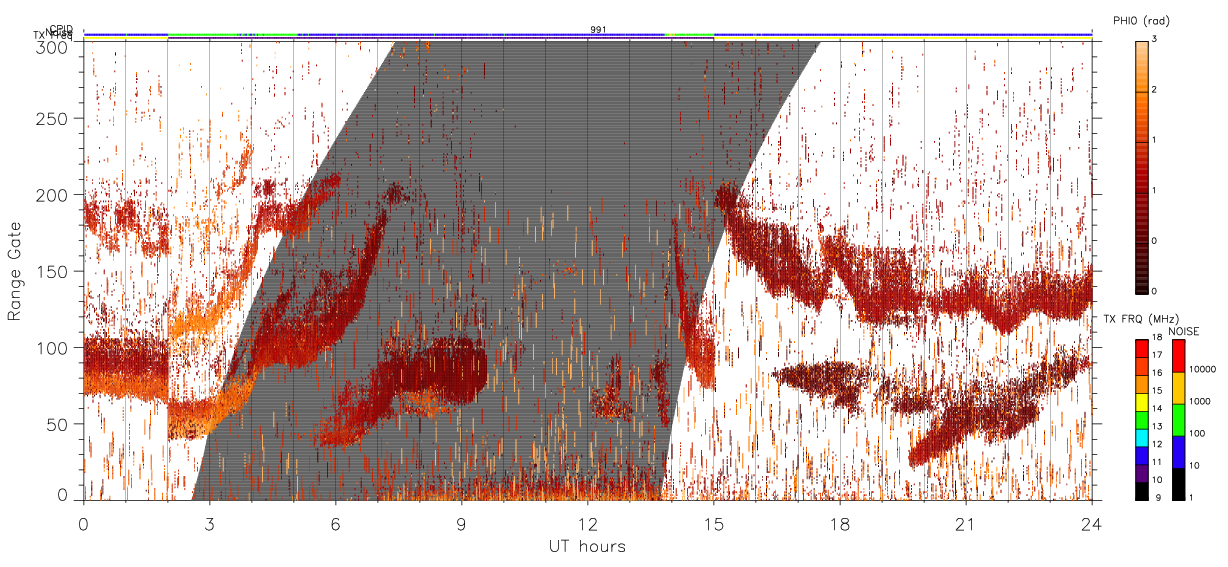Click tick label '21' on the UT hours axis
Image resolution: width=1228 pixels, height=567 pixels.
pos(965,523)
